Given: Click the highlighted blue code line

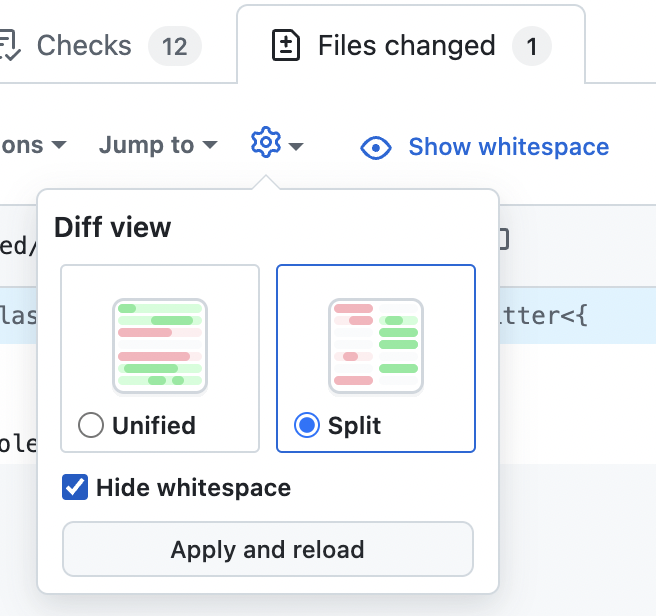Looking at the screenshot, I should [580, 316].
